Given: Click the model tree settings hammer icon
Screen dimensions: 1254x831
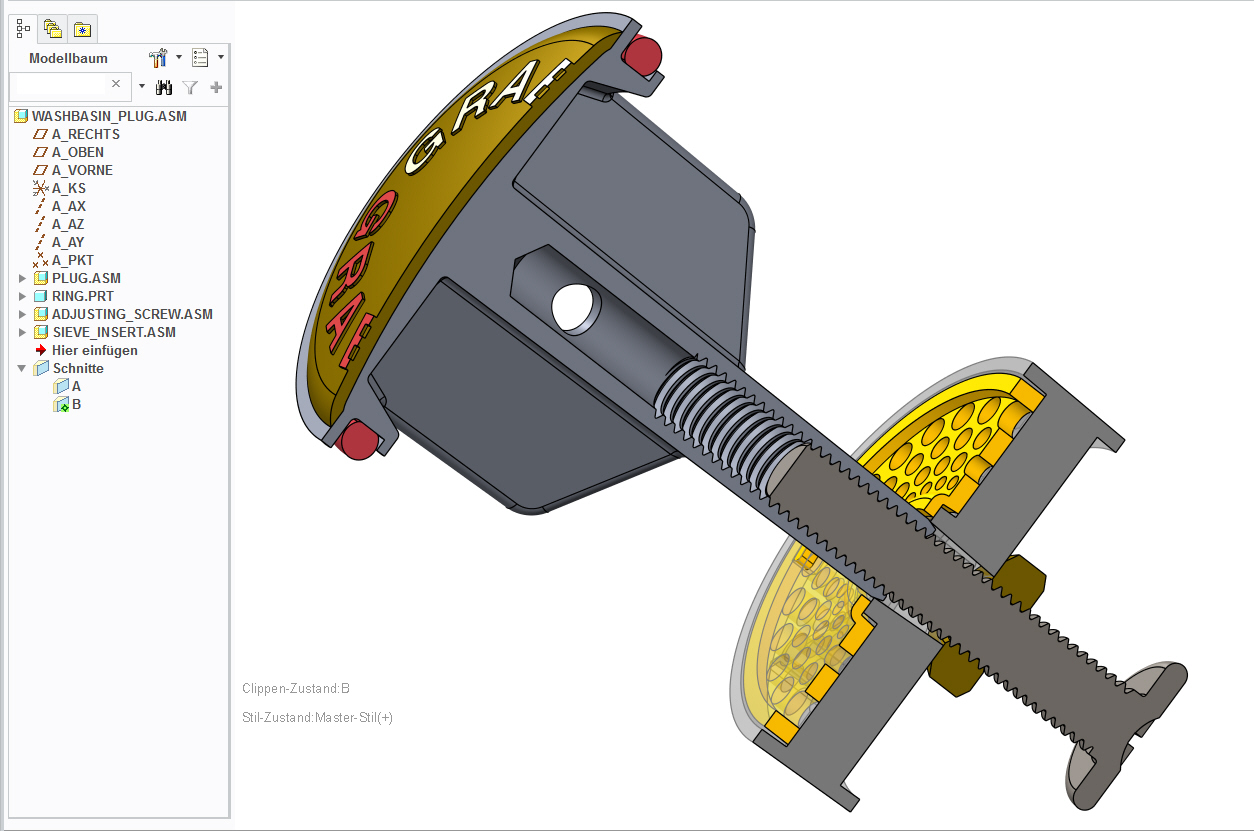Looking at the screenshot, I should pos(158,58).
